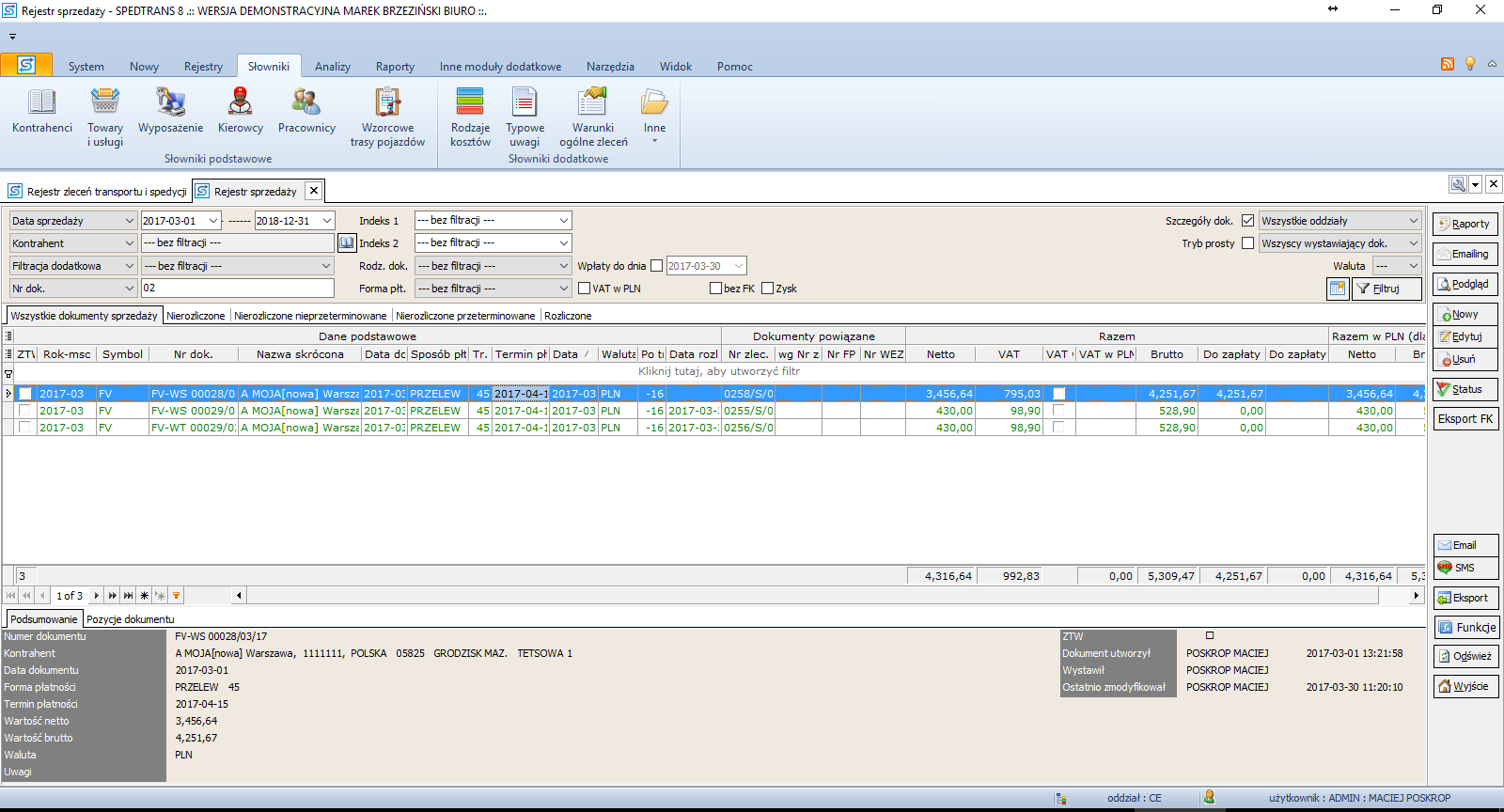Uncheck Szczegóły dok. checkbox

(x=1247, y=221)
